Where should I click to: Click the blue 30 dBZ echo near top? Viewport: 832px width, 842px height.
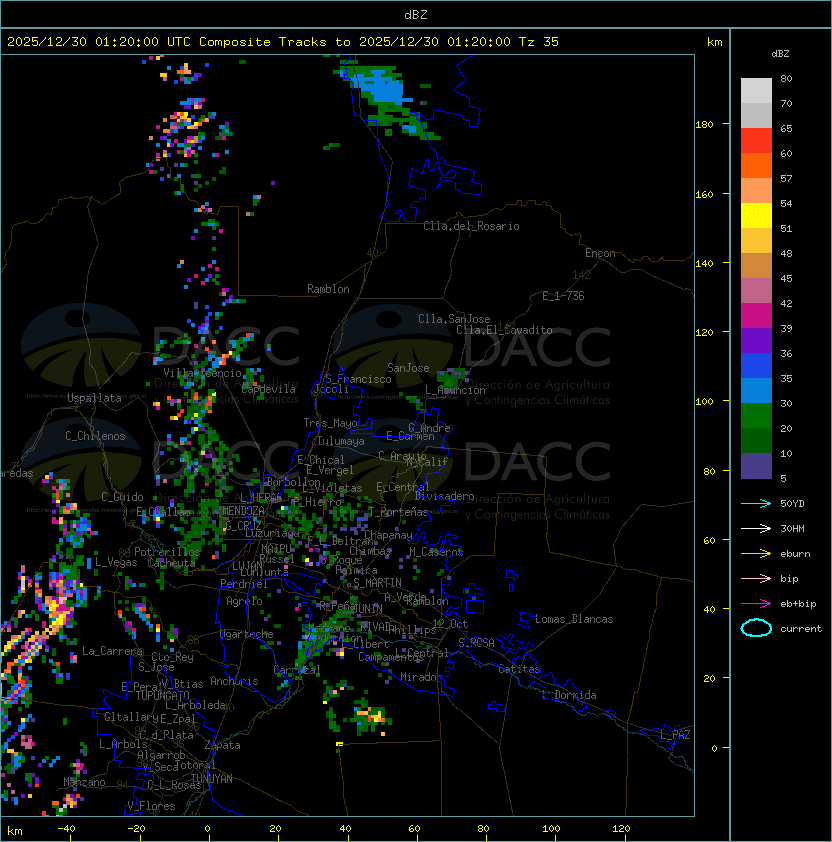coord(381,86)
